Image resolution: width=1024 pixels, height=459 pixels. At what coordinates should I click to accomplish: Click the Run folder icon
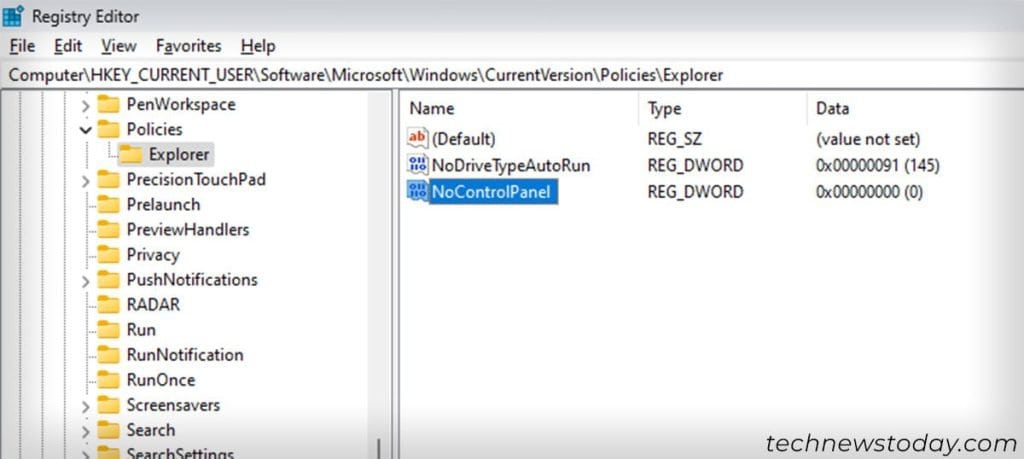point(108,330)
